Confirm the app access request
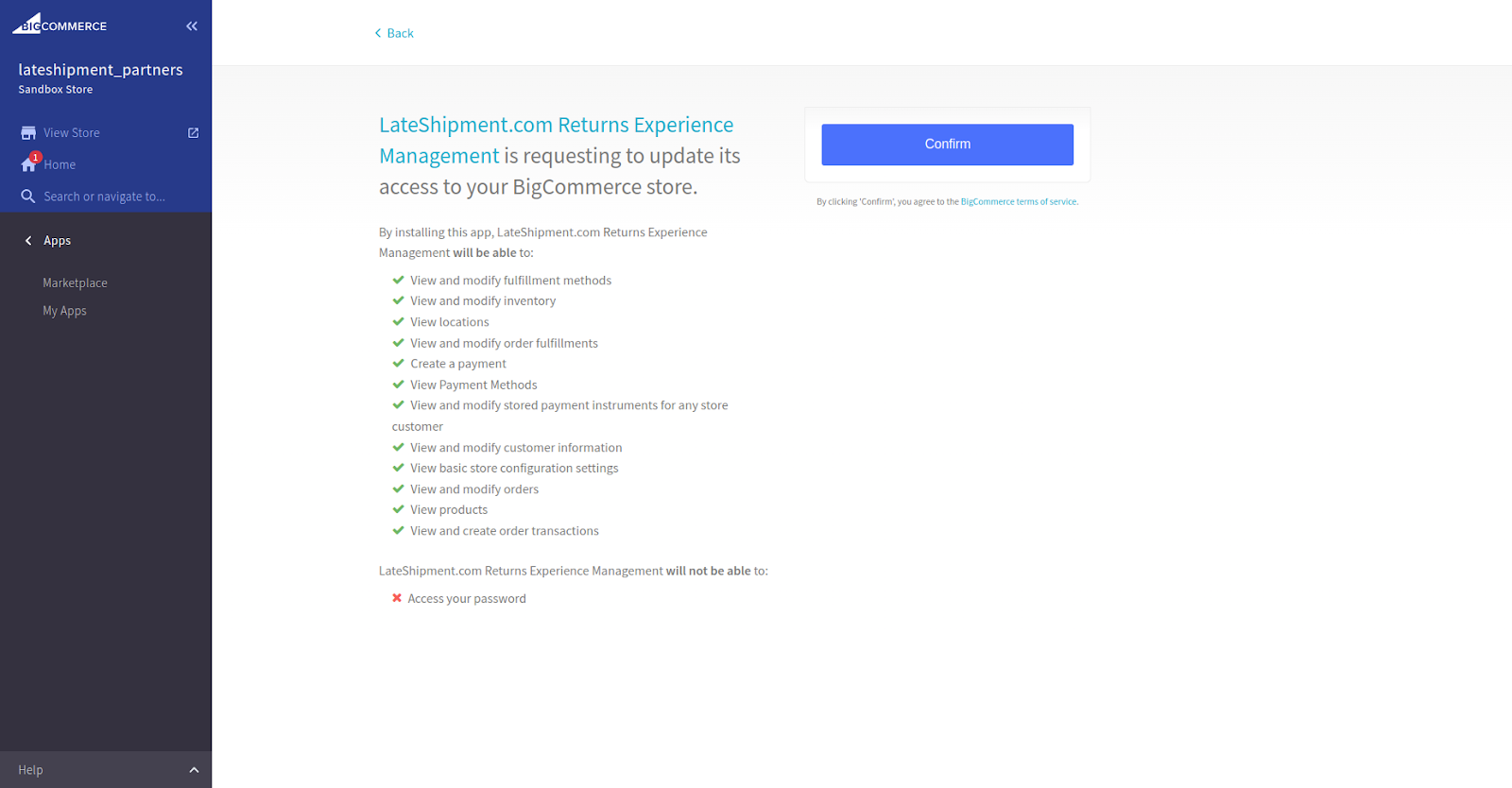 [947, 145]
